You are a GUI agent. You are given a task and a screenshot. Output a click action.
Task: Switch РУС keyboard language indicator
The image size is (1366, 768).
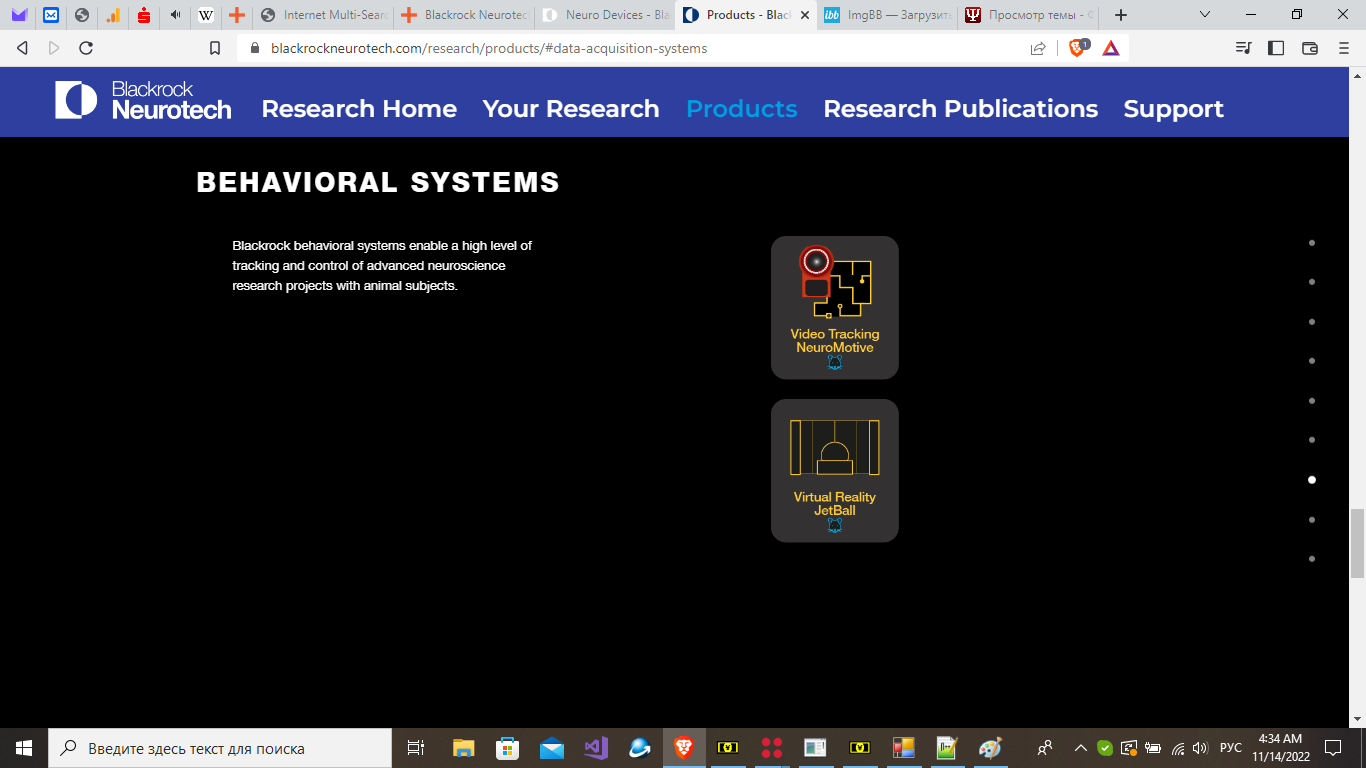[1231, 748]
